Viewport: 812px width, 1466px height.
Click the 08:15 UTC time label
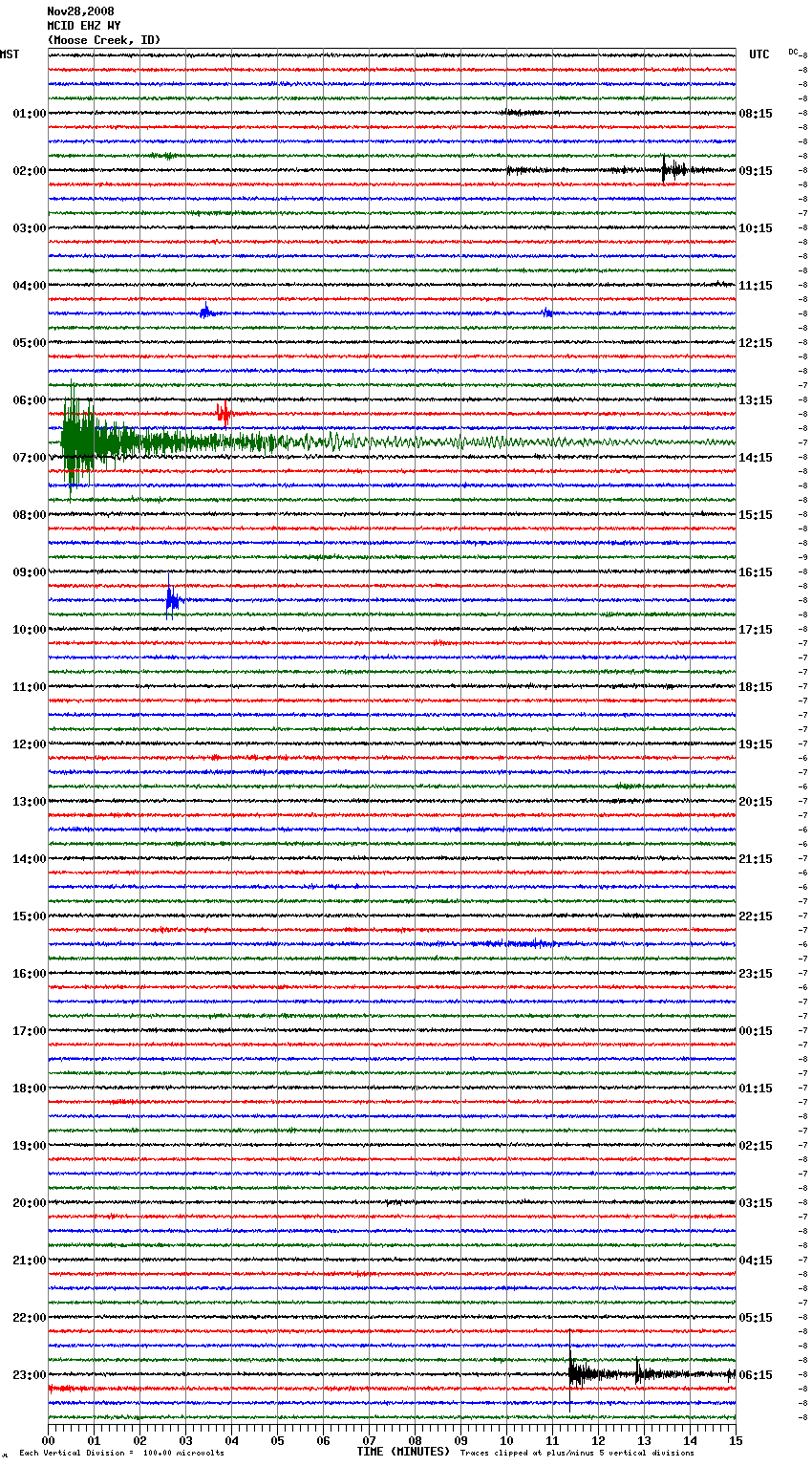[x=756, y=114]
